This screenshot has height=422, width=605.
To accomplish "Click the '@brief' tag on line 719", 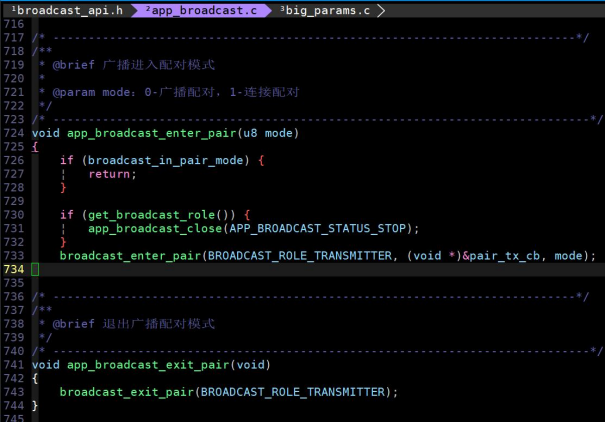I will tap(73, 65).
